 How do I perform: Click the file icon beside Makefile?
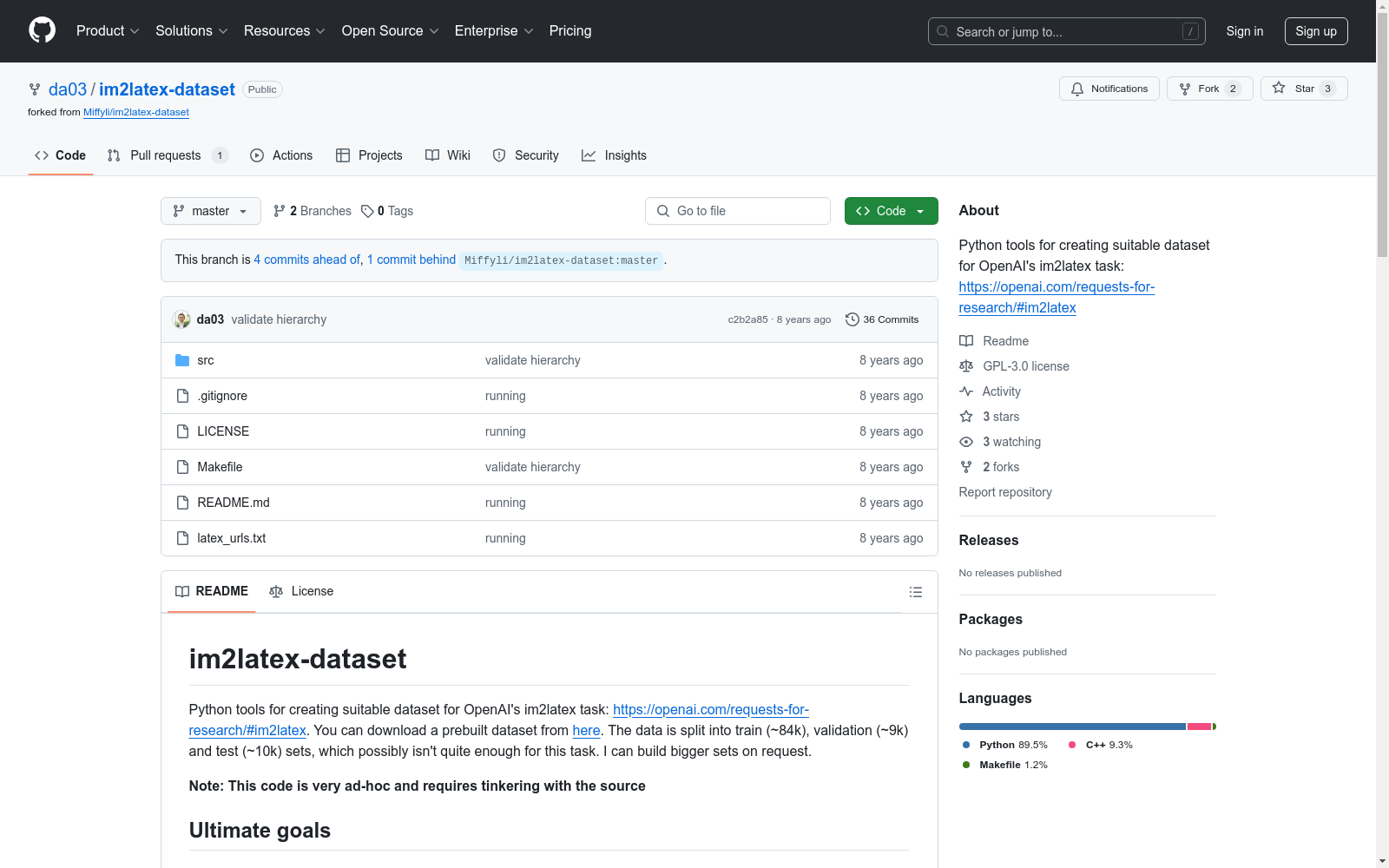click(182, 467)
